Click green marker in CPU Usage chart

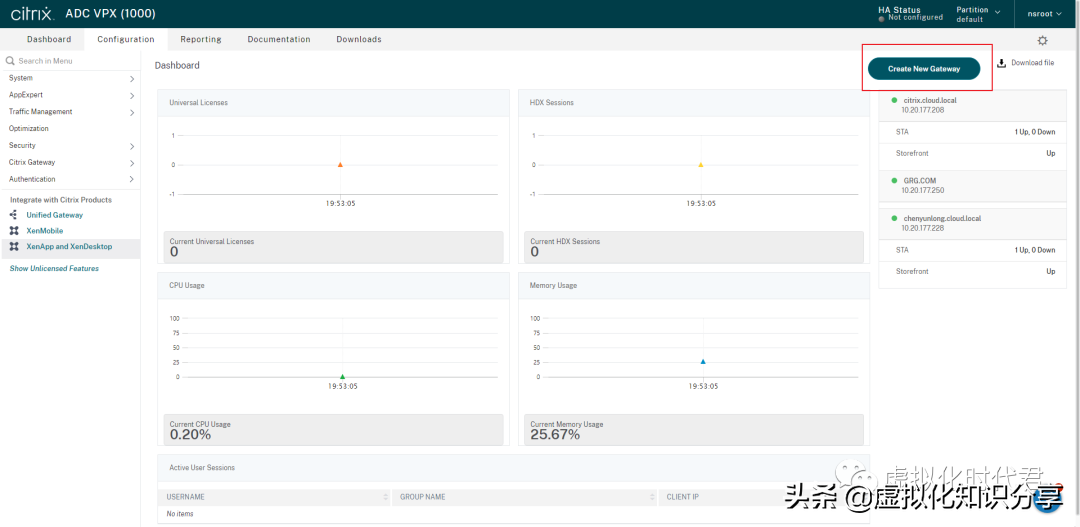(342, 377)
